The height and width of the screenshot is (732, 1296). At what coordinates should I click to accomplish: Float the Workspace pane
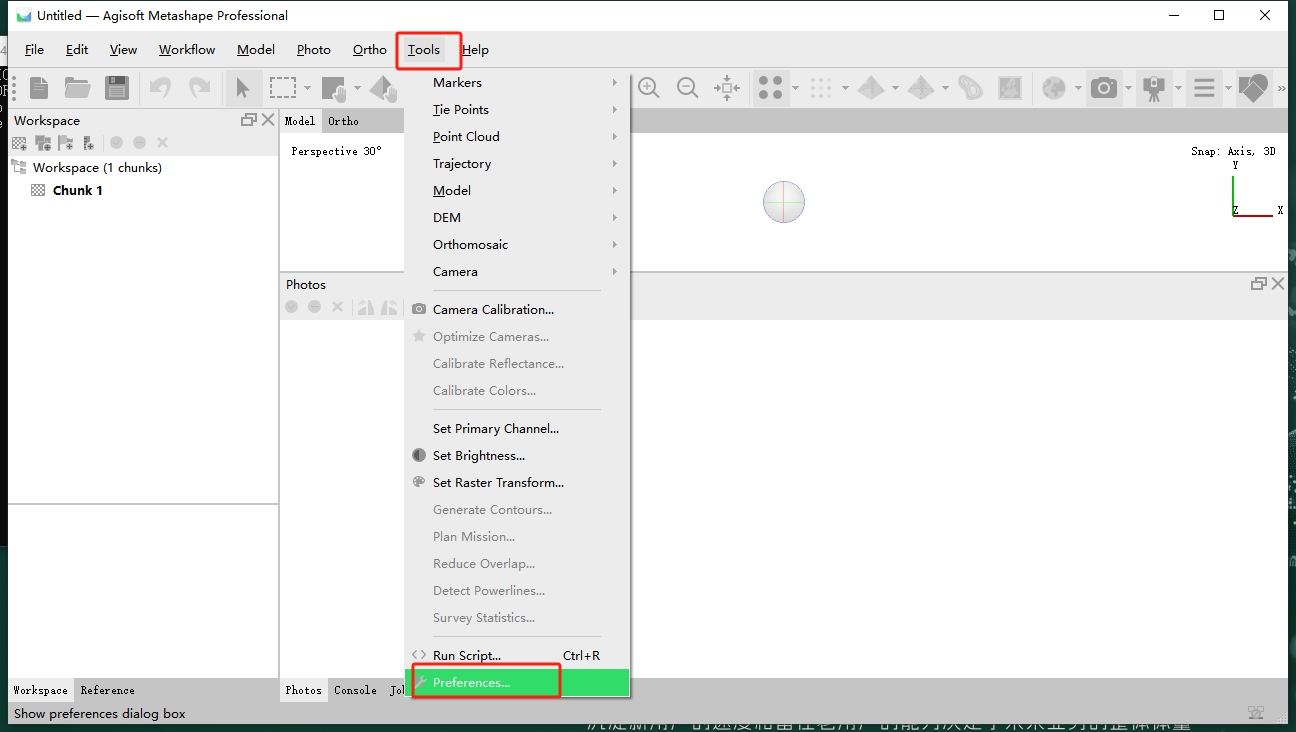(249, 120)
